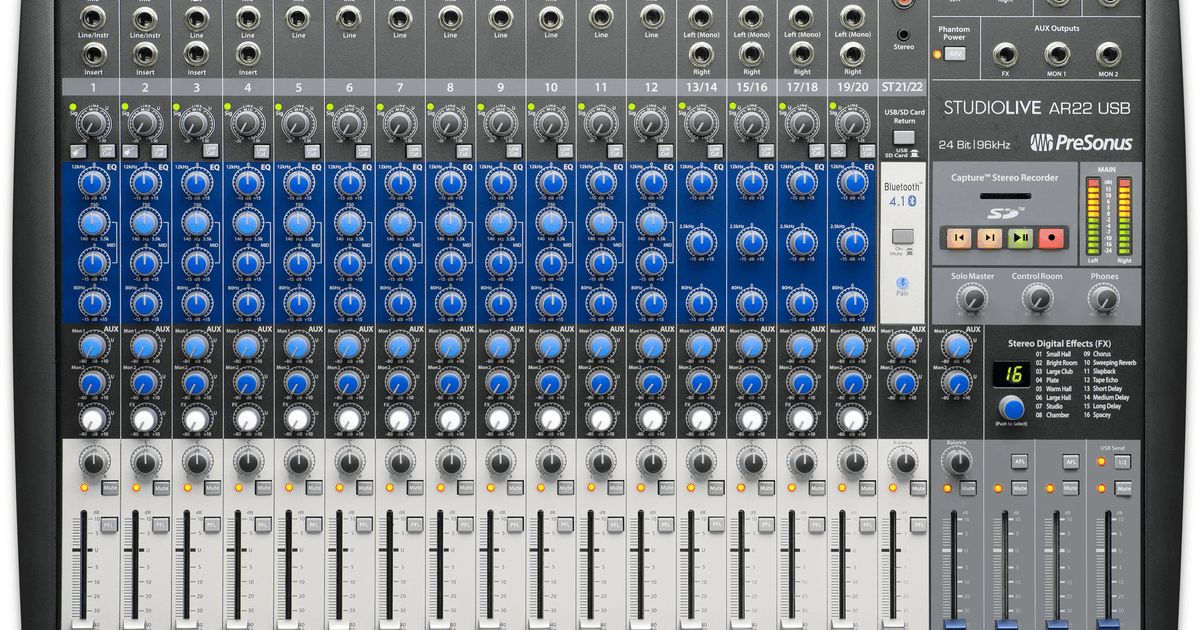Click the channel 1 80Hz EQ knob
Image resolution: width=1200 pixels, height=630 pixels.
94,301
